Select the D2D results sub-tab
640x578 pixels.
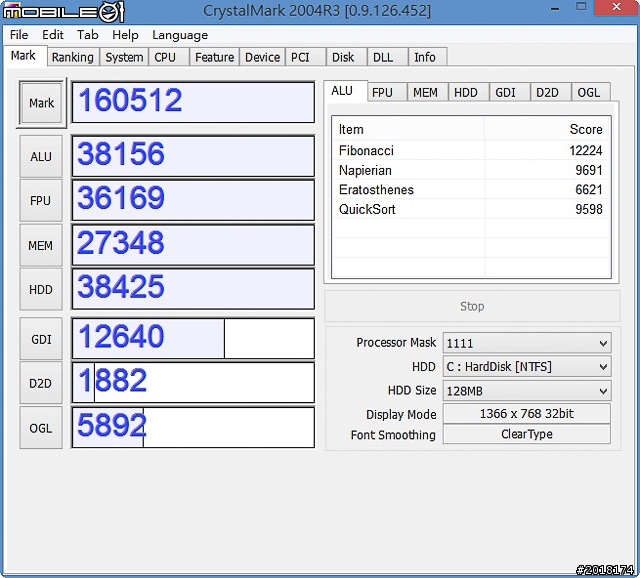(551, 92)
